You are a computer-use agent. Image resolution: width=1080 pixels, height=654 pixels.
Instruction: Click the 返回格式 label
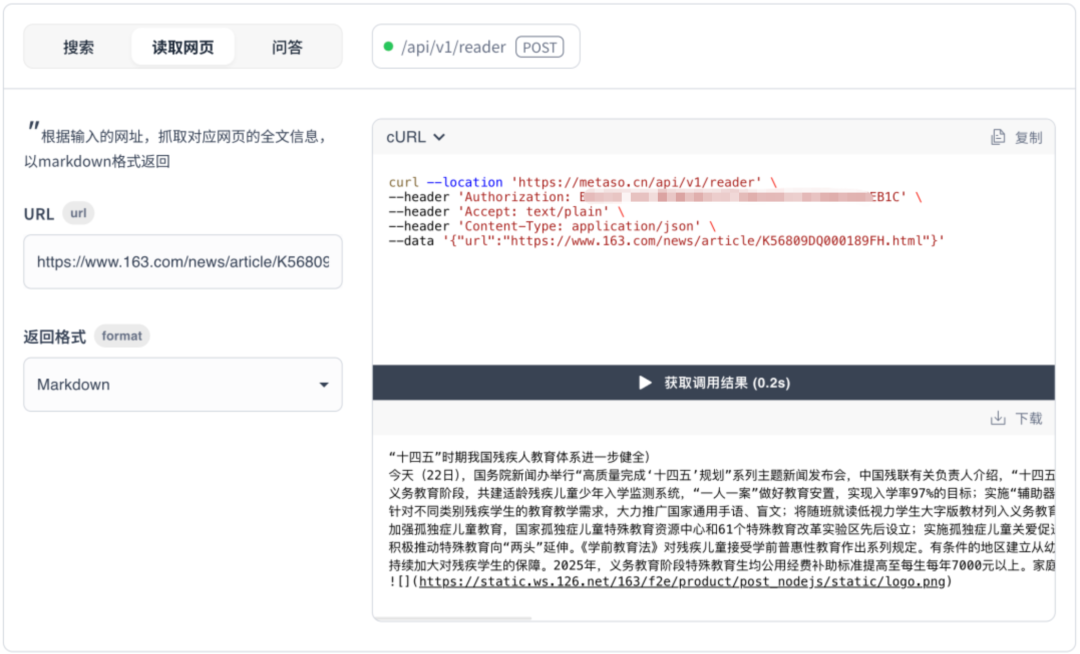(x=54, y=337)
